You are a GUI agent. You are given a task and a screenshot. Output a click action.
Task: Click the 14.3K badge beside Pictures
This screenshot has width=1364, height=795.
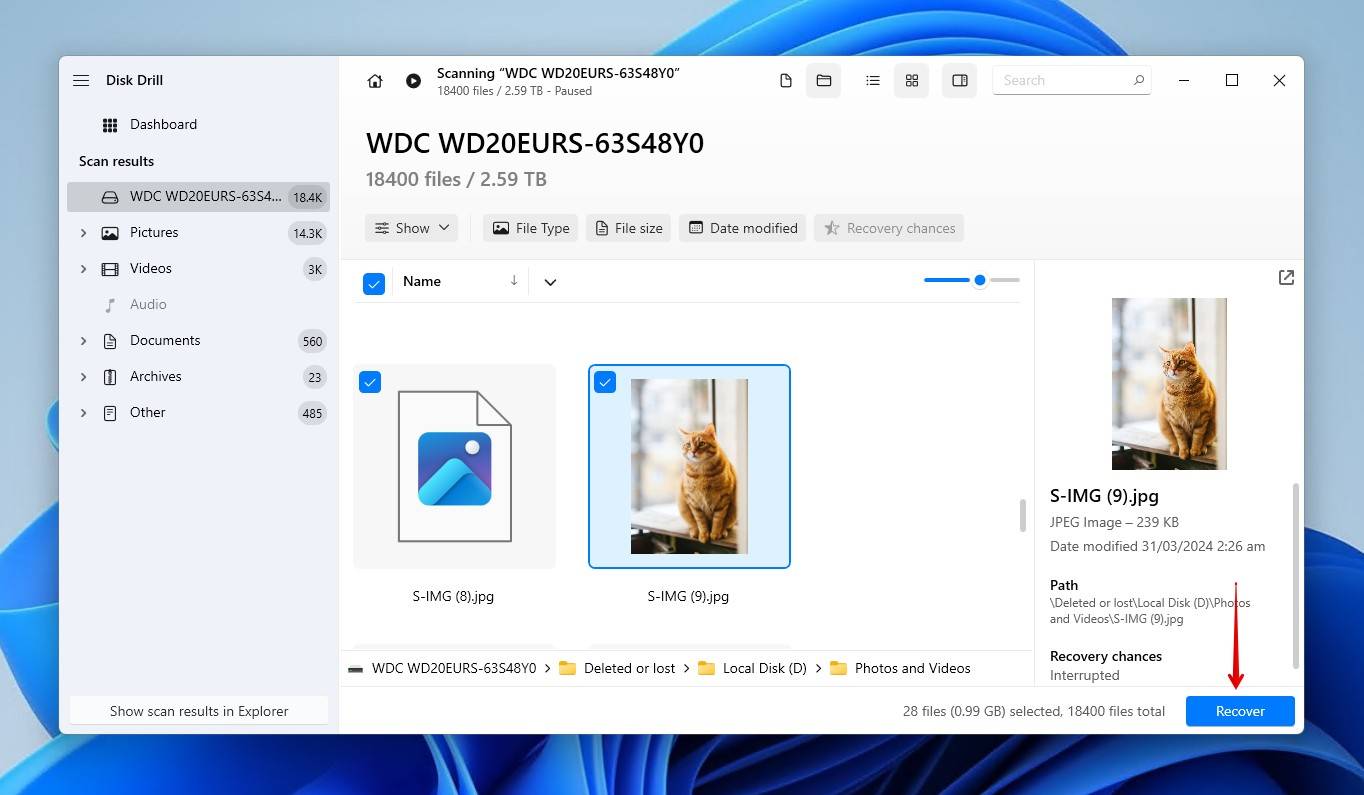point(306,233)
